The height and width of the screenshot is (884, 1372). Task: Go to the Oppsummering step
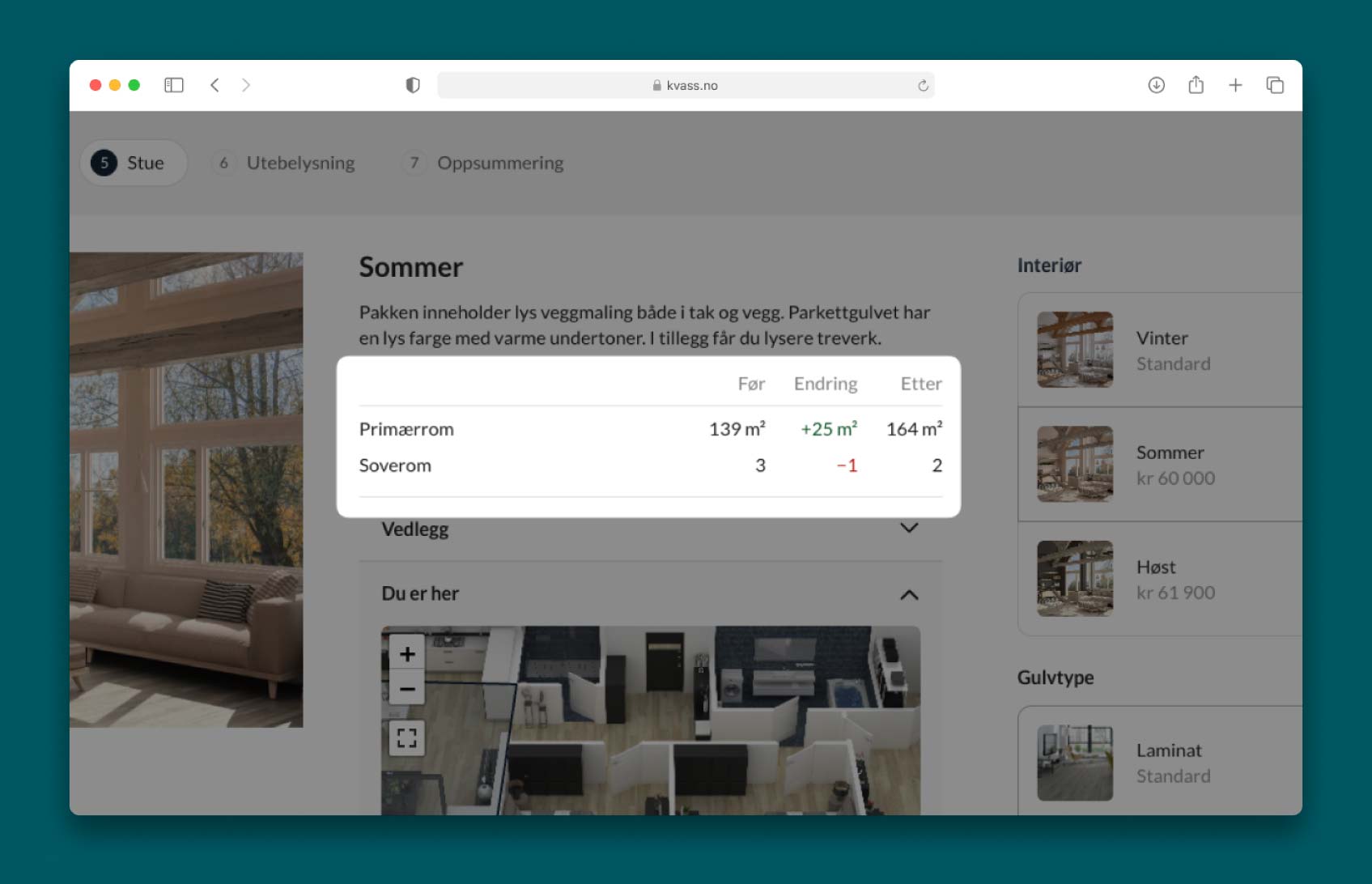(x=484, y=163)
